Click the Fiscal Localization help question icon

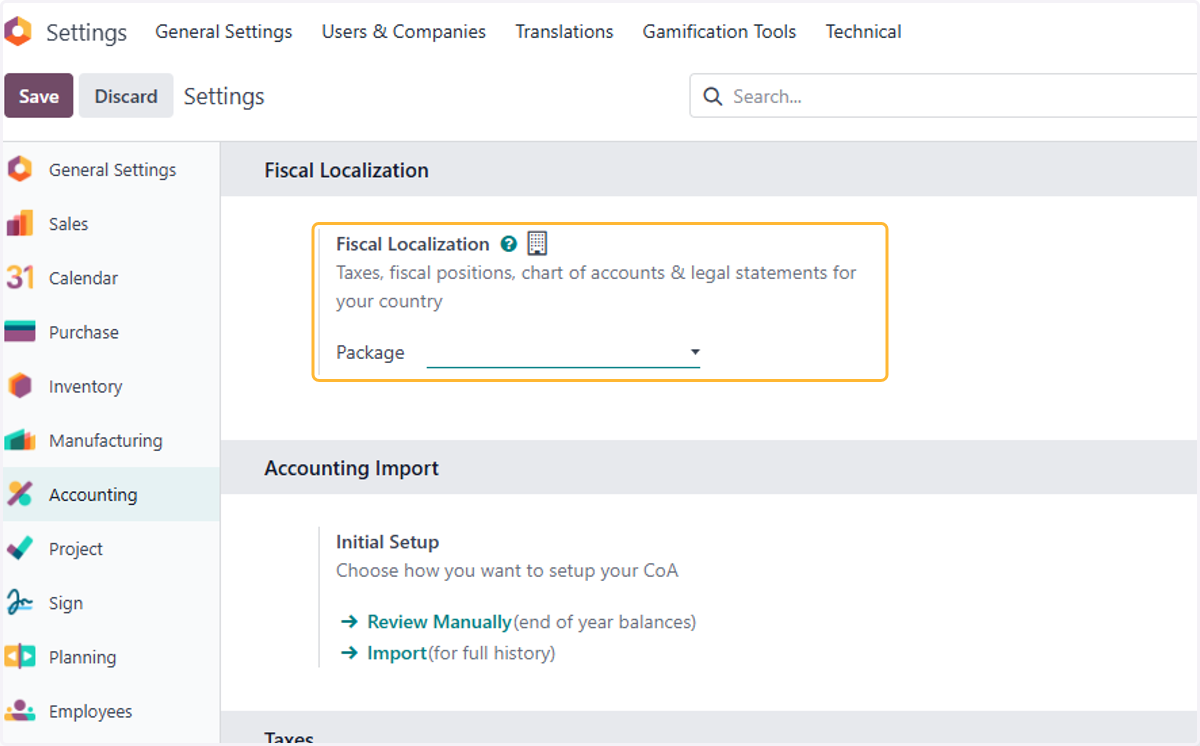[x=509, y=244]
